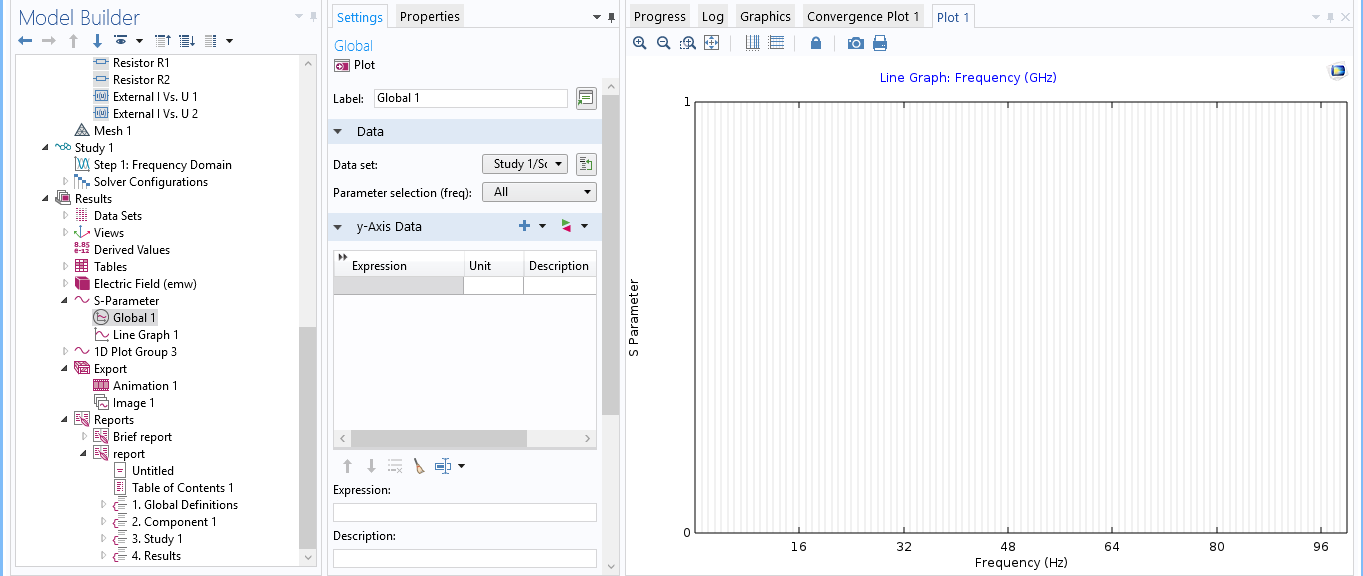Toggle the x-axis log scale button
Viewport: 1363px width, 576px height.
tap(752, 43)
